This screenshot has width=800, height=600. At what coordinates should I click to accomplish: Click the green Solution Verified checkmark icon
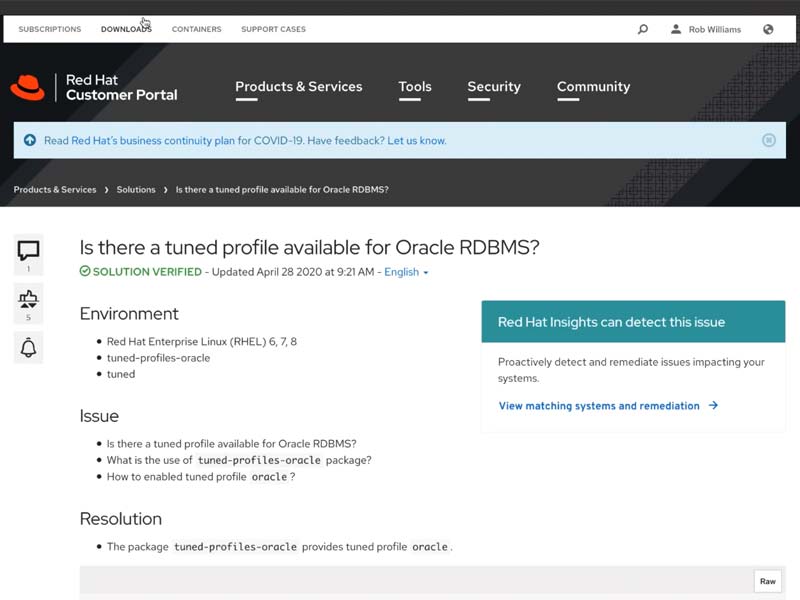tap(85, 271)
